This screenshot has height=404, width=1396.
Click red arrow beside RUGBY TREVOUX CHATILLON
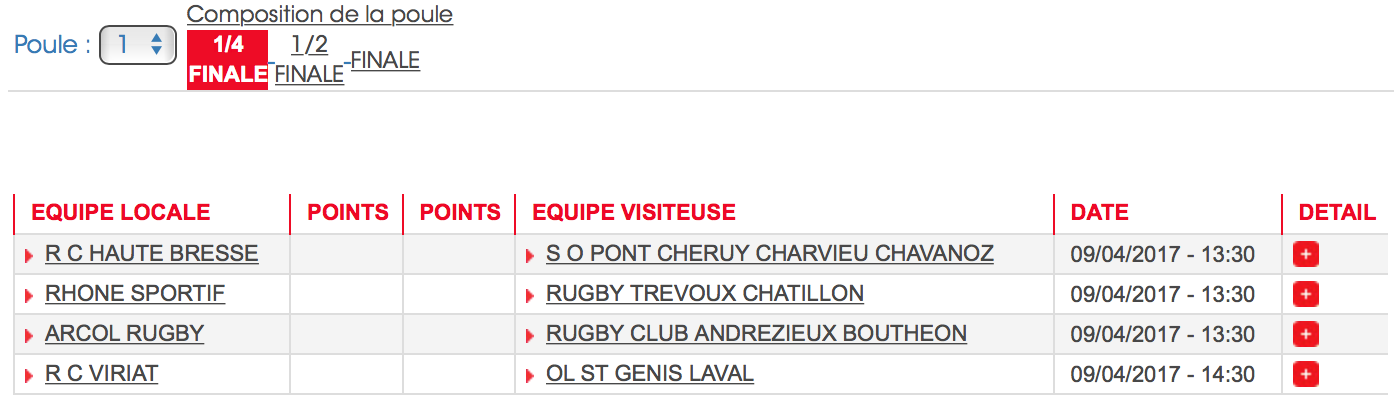point(530,296)
